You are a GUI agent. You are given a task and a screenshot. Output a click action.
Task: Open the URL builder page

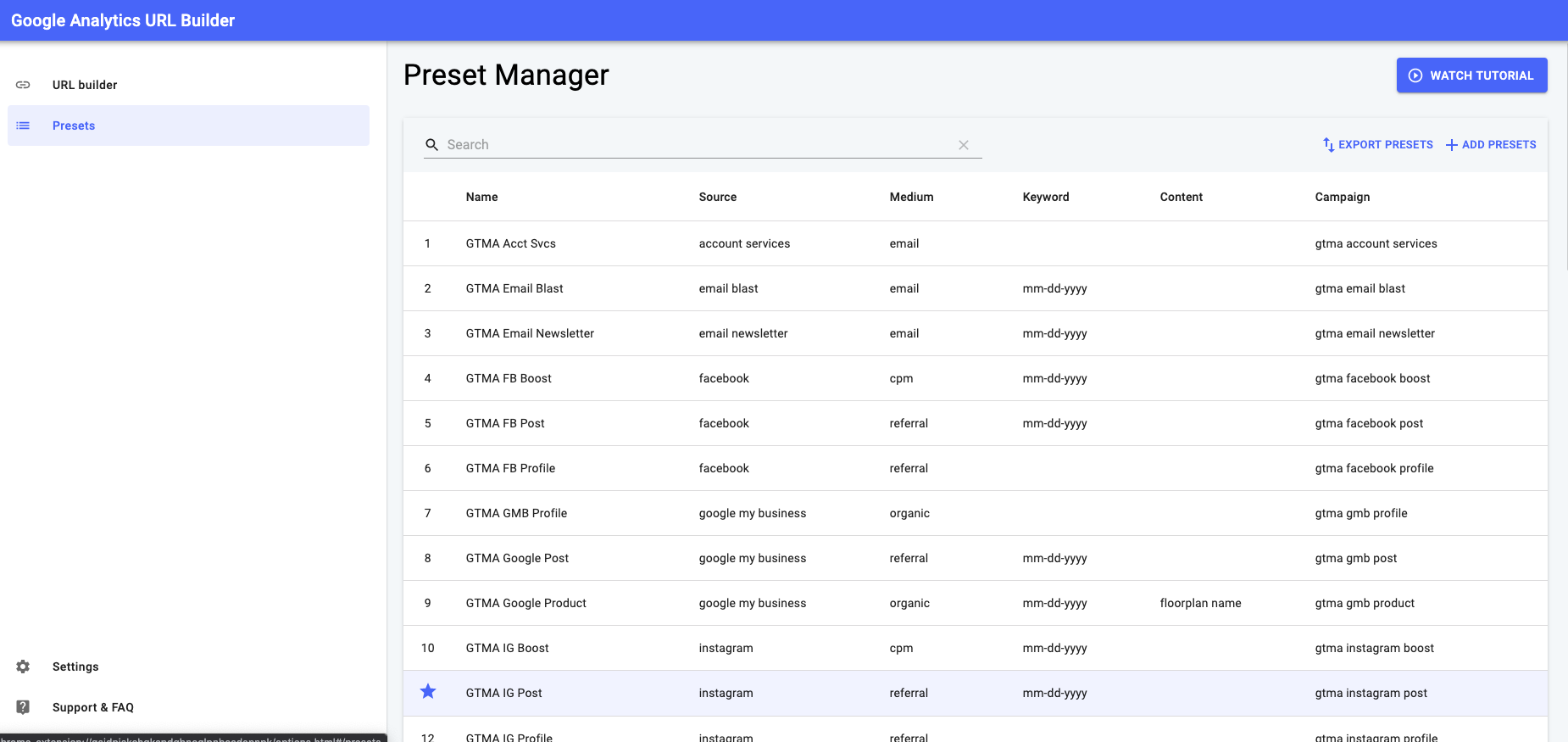(85, 85)
